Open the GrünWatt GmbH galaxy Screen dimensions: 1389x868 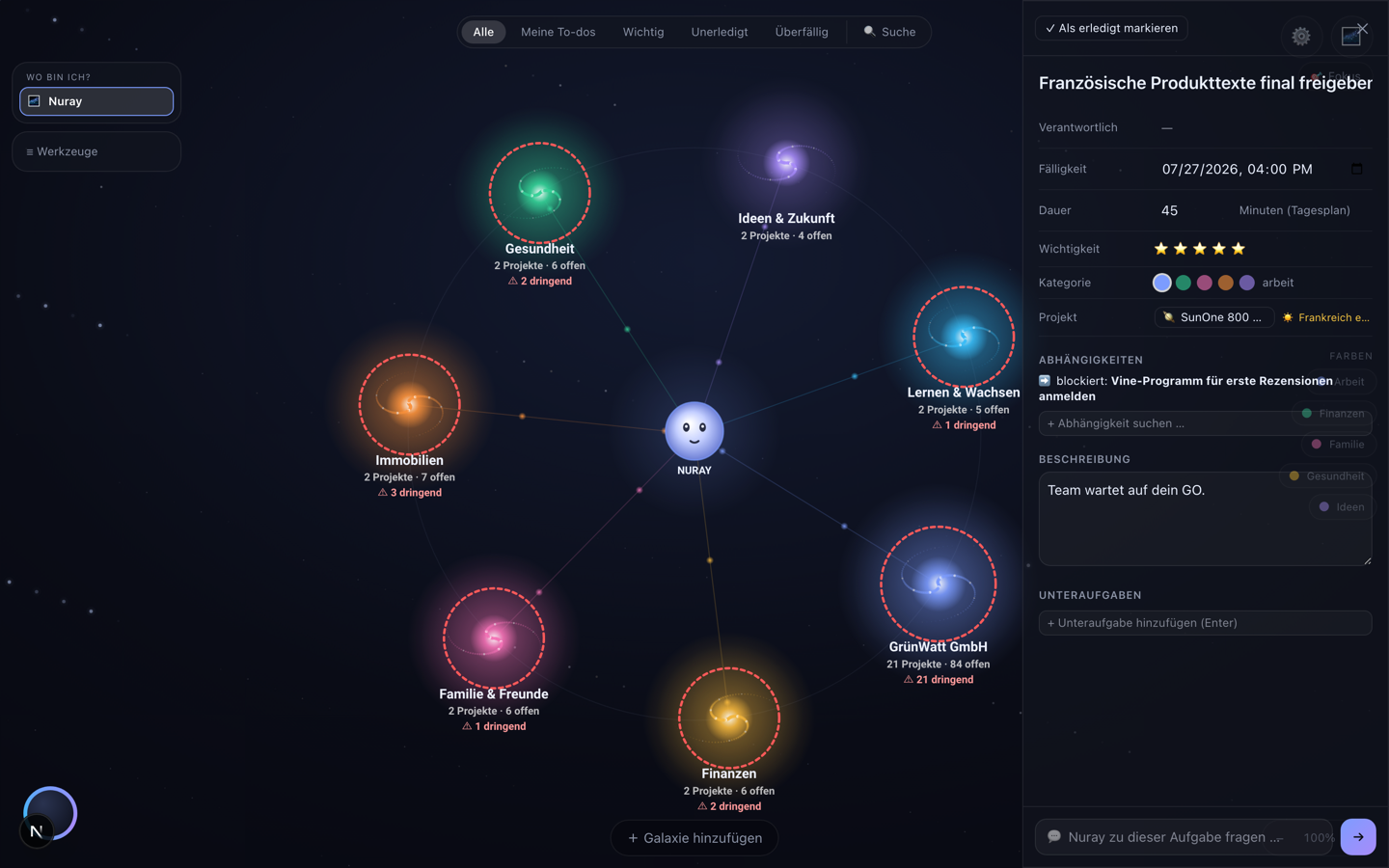pos(938,583)
